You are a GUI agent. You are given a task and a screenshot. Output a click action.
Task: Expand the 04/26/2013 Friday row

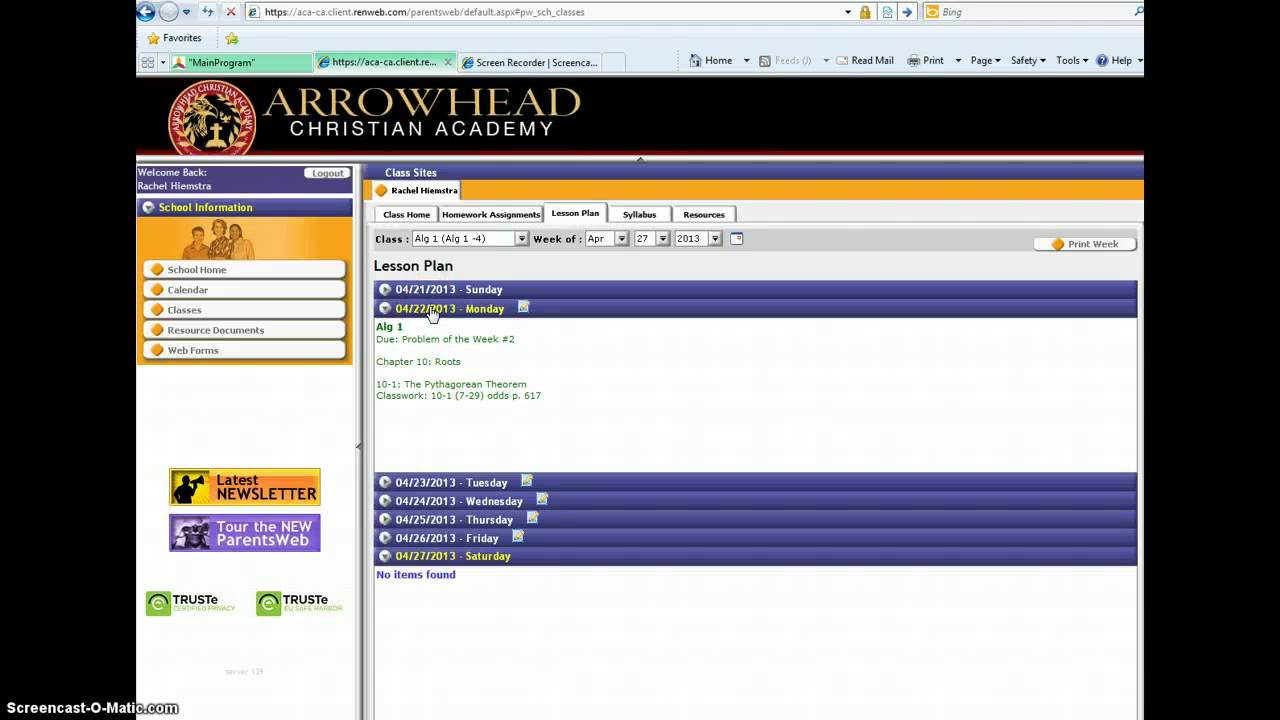385,537
